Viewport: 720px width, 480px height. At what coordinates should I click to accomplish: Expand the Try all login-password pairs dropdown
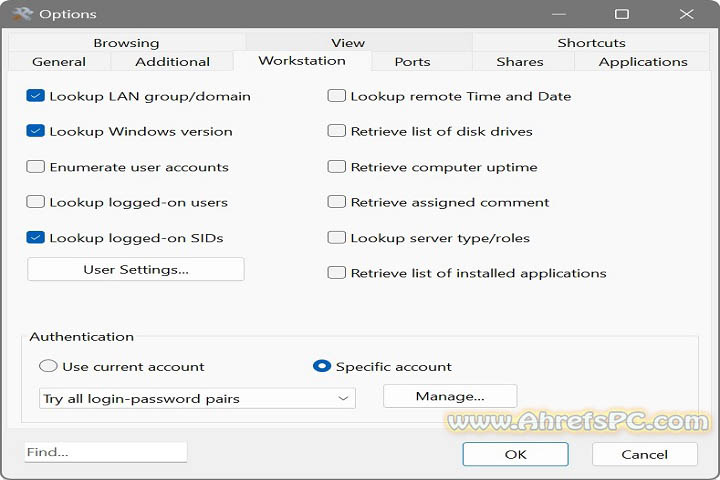coord(197,398)
